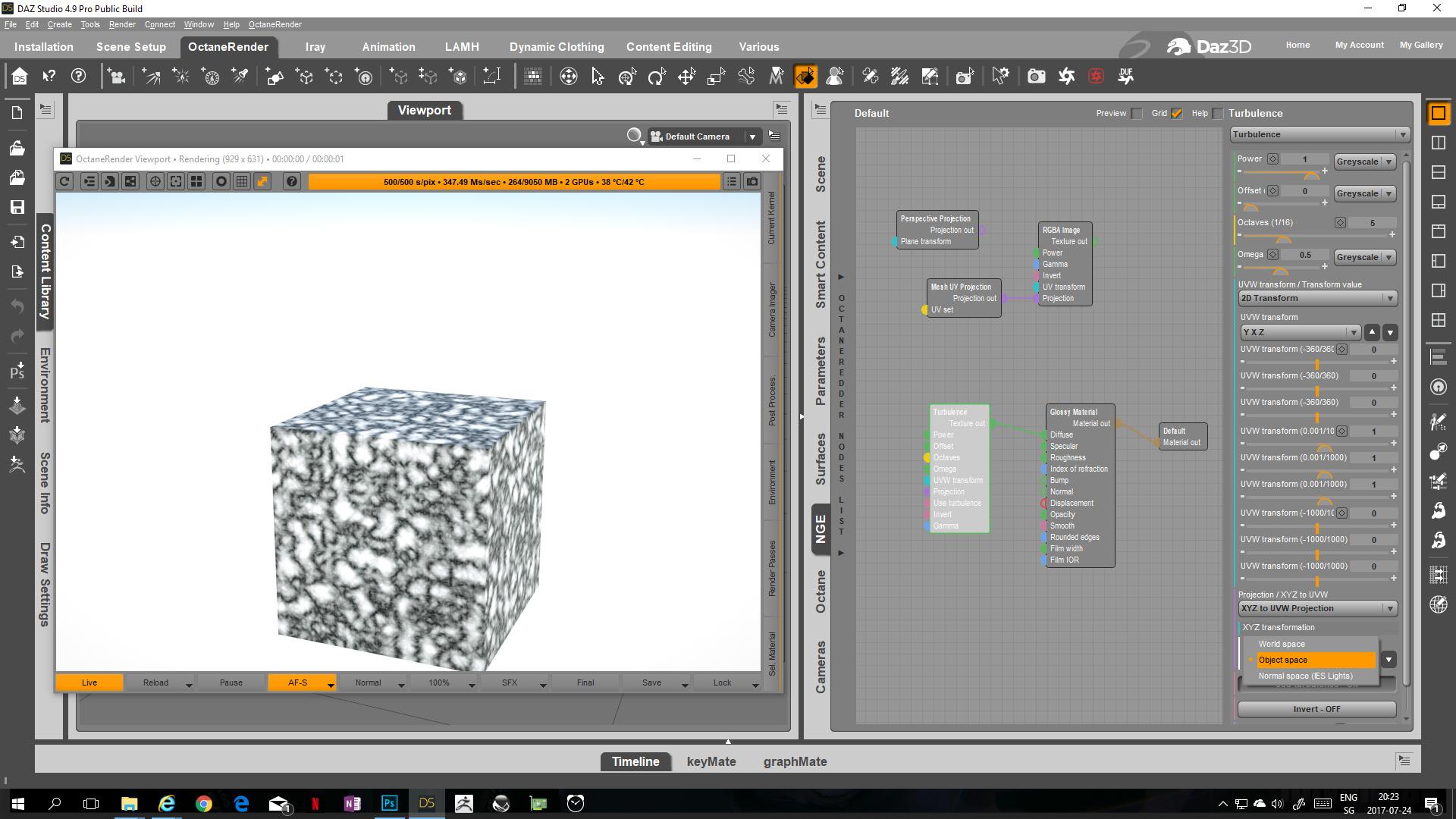Image resolution: width=1456 pixels, height=819 pixels.
Task: Click the refresh icon in OctaneRender viewport
Action: point(64,182)
